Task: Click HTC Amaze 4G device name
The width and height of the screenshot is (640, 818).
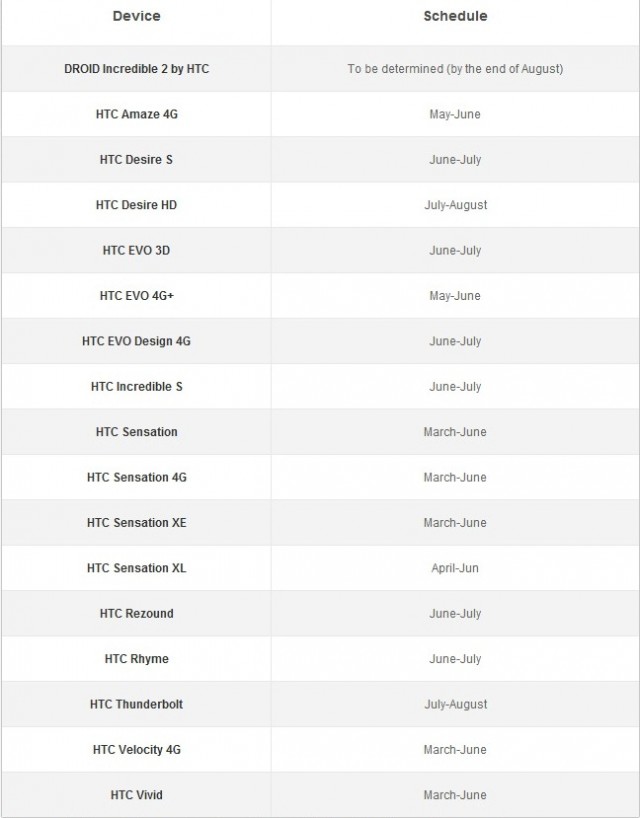Action: (x=137, y=114)
